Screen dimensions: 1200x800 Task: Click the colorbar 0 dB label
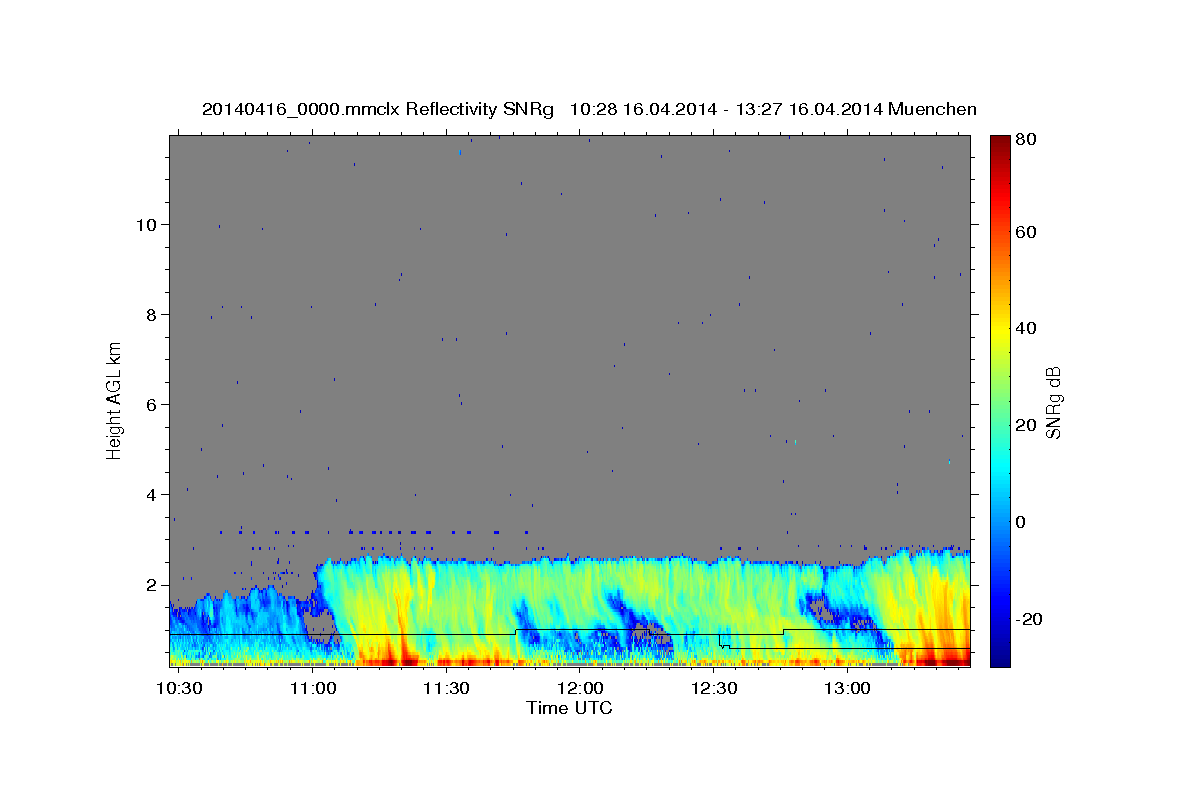[x=1020, y=522]
